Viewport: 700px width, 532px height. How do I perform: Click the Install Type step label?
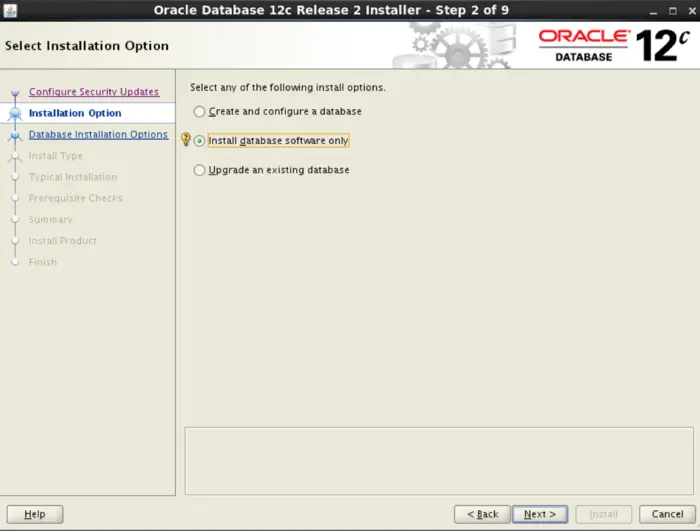[56, 156]
